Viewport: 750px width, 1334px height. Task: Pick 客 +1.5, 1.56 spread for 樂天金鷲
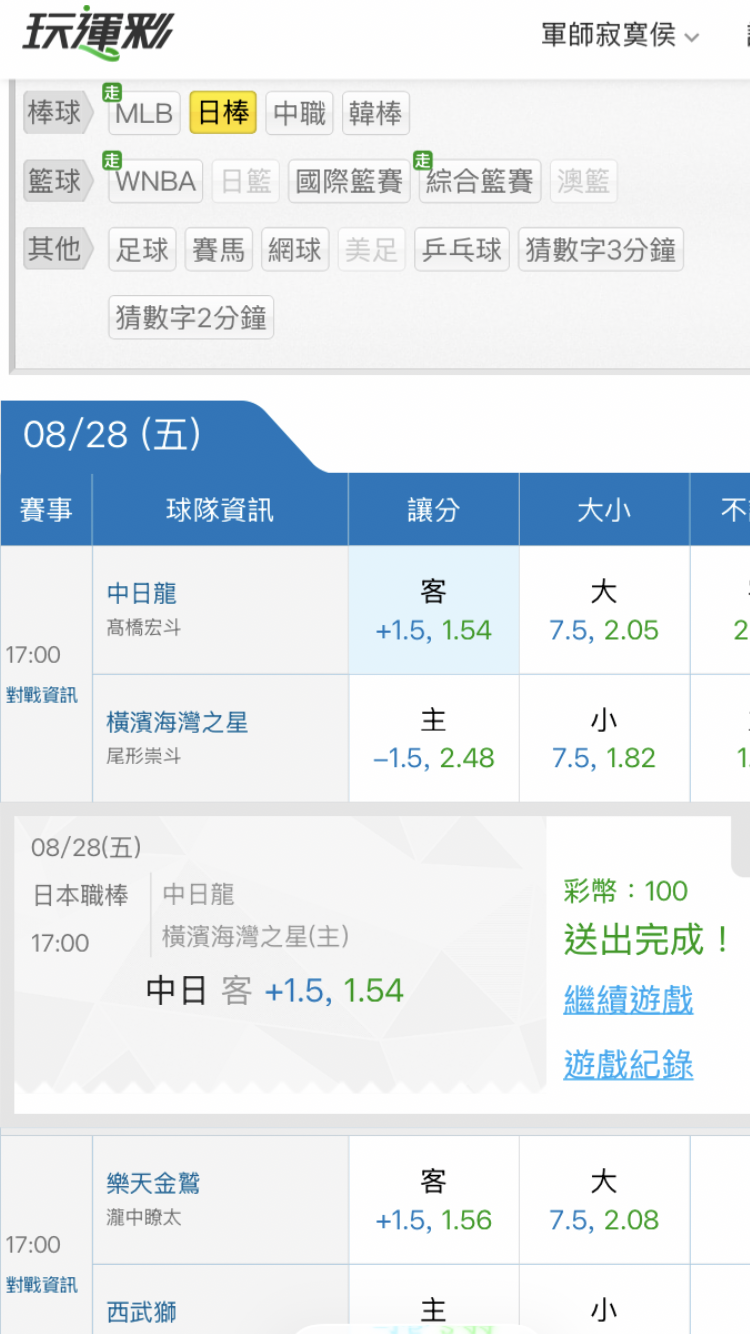(433, 1200)
